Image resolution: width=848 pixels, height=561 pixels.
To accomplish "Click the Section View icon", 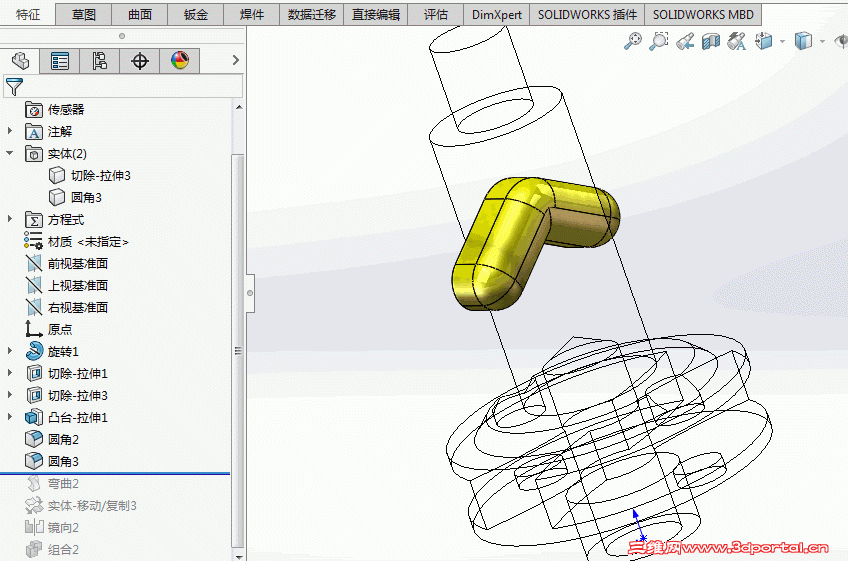I will [711, 41].
